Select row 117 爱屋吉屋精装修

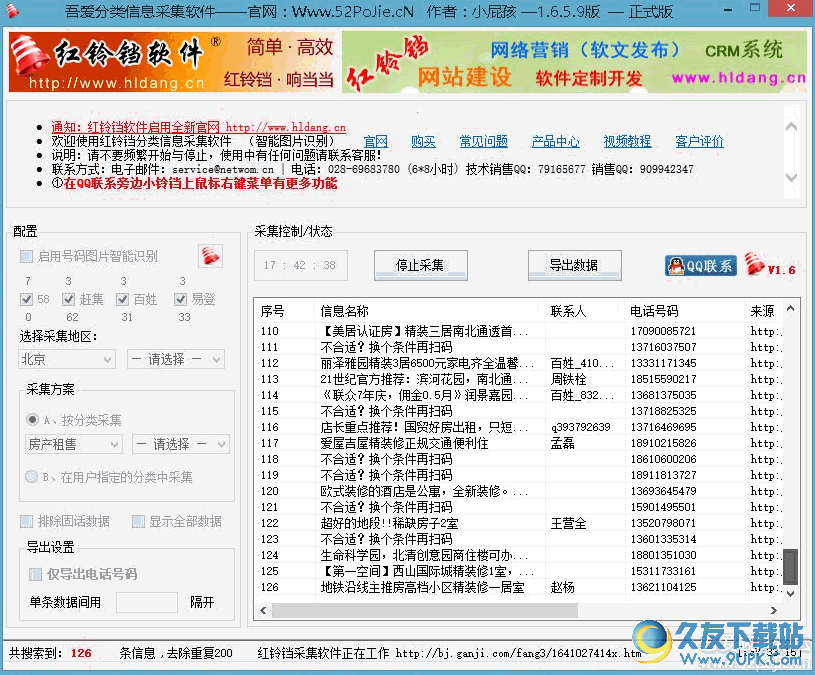[x=519, y=443]
